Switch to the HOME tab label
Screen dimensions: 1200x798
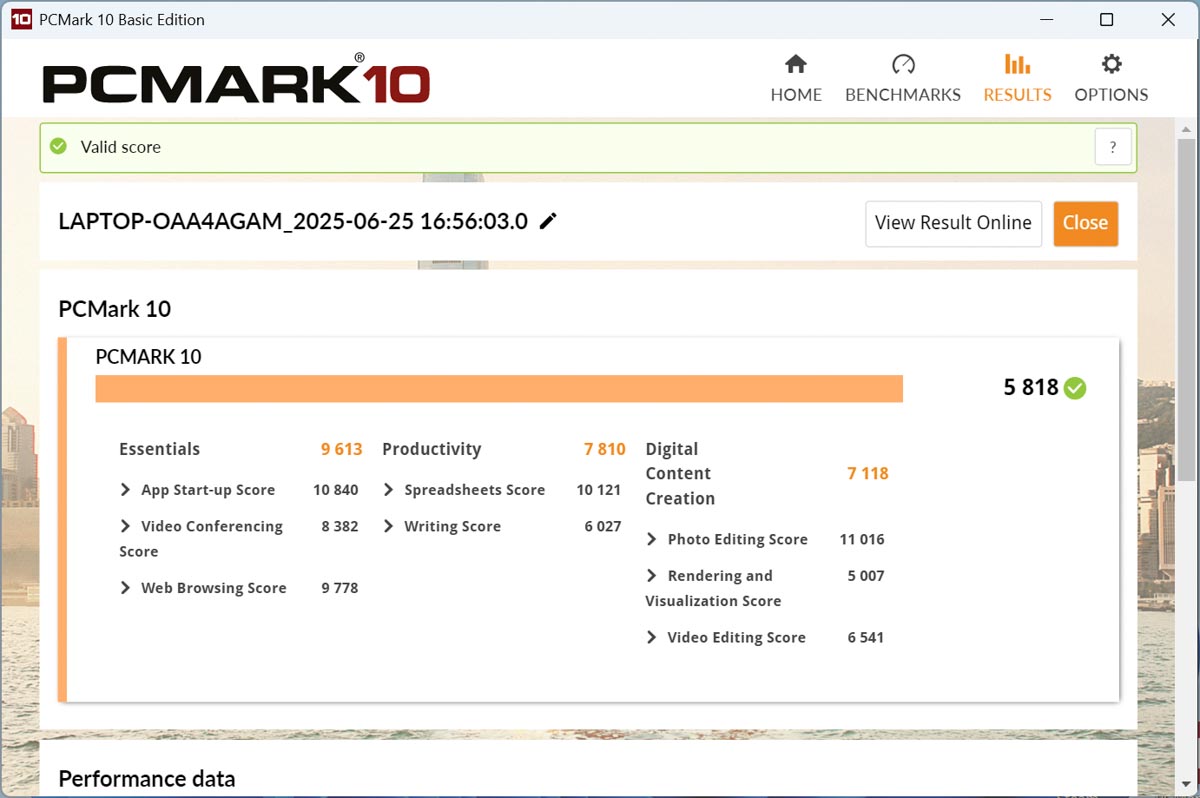coord(796,95)
